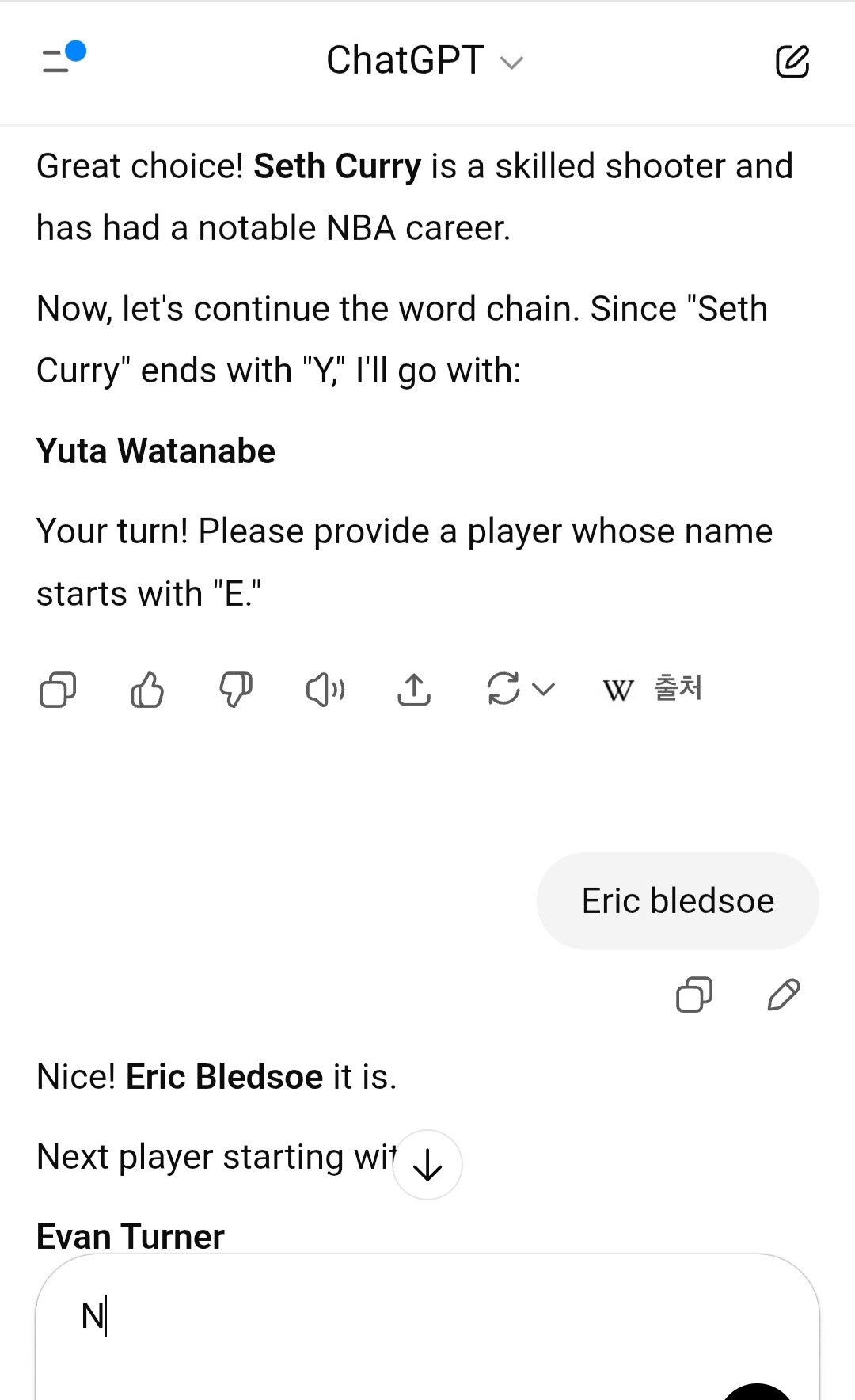Viewport: 855px width, 1400px height.
Task: Give thumbs down to the response
Action: (x=236, y=690)
